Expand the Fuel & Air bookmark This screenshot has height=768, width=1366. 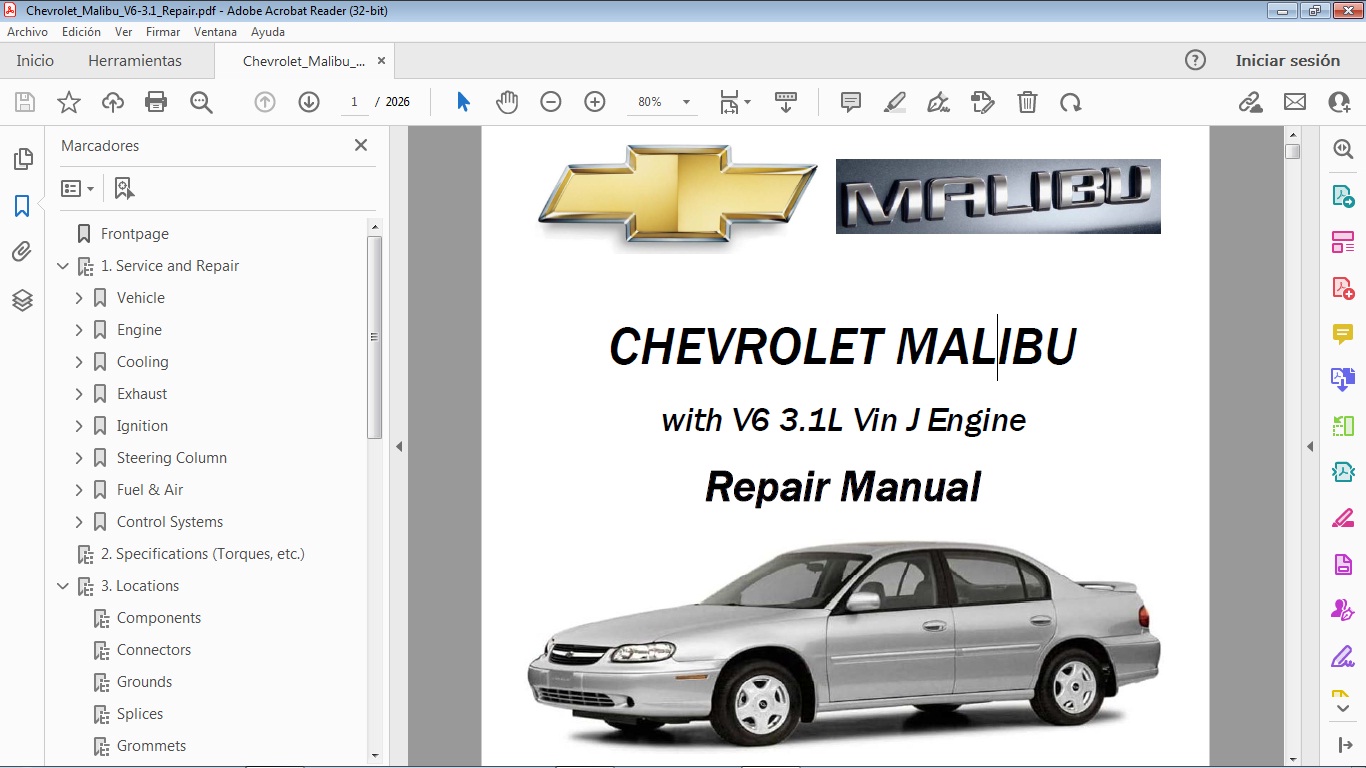click(x=79, y=490)
